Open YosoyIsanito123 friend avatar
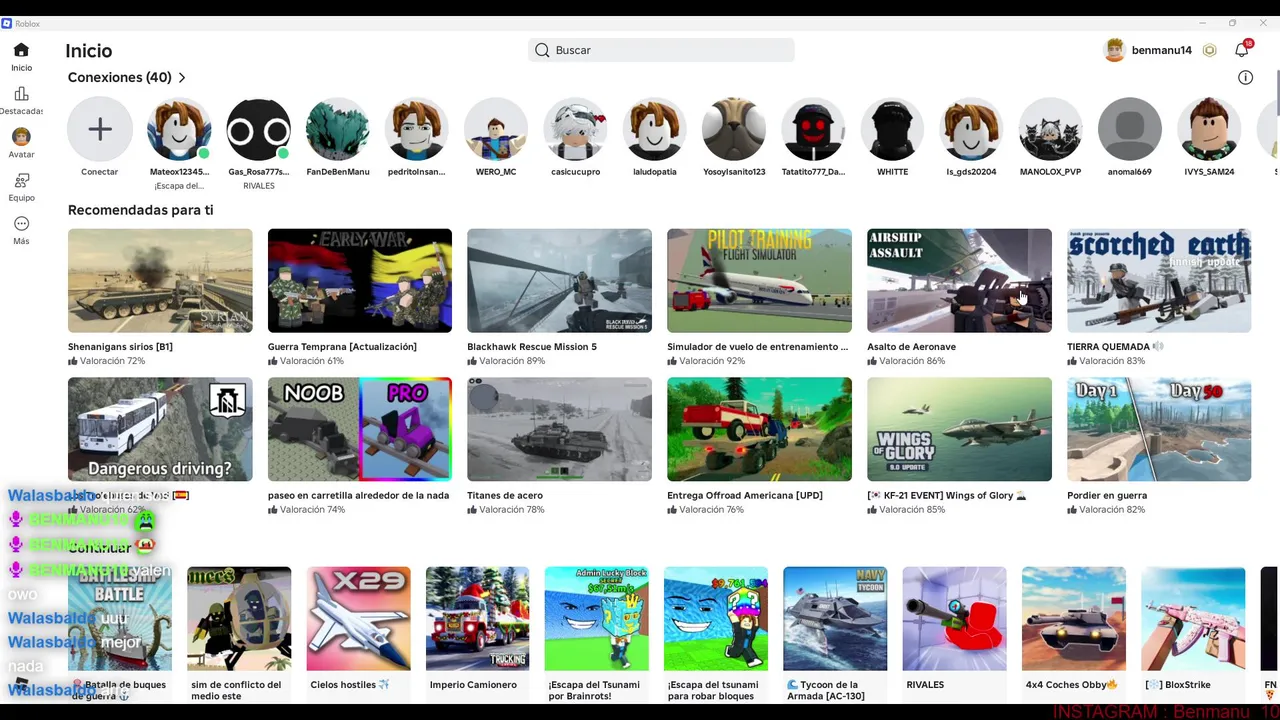This screenshot has width=1280, height=720. coord(734,129)
